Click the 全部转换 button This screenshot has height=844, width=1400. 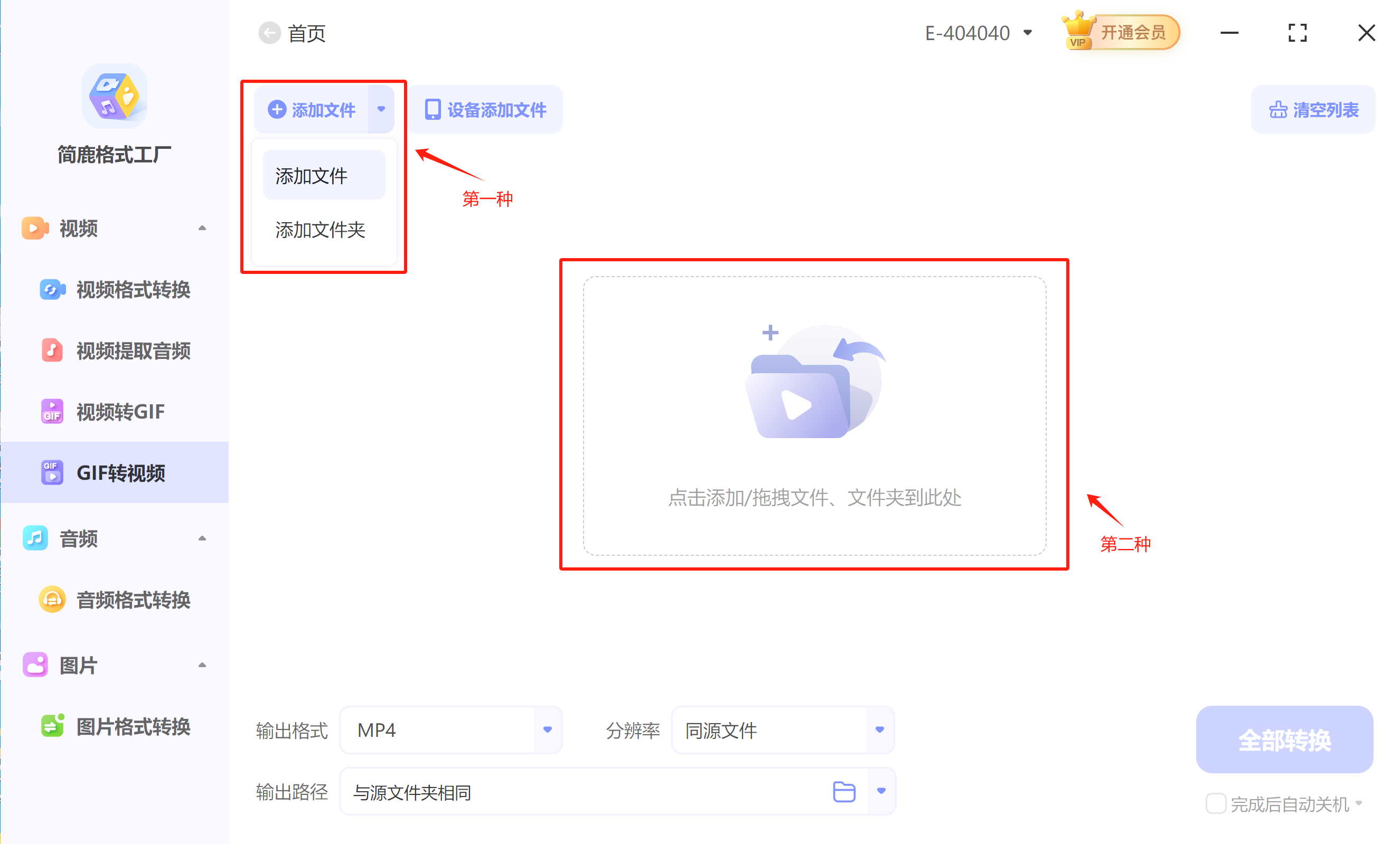[x=1284, y=740]
